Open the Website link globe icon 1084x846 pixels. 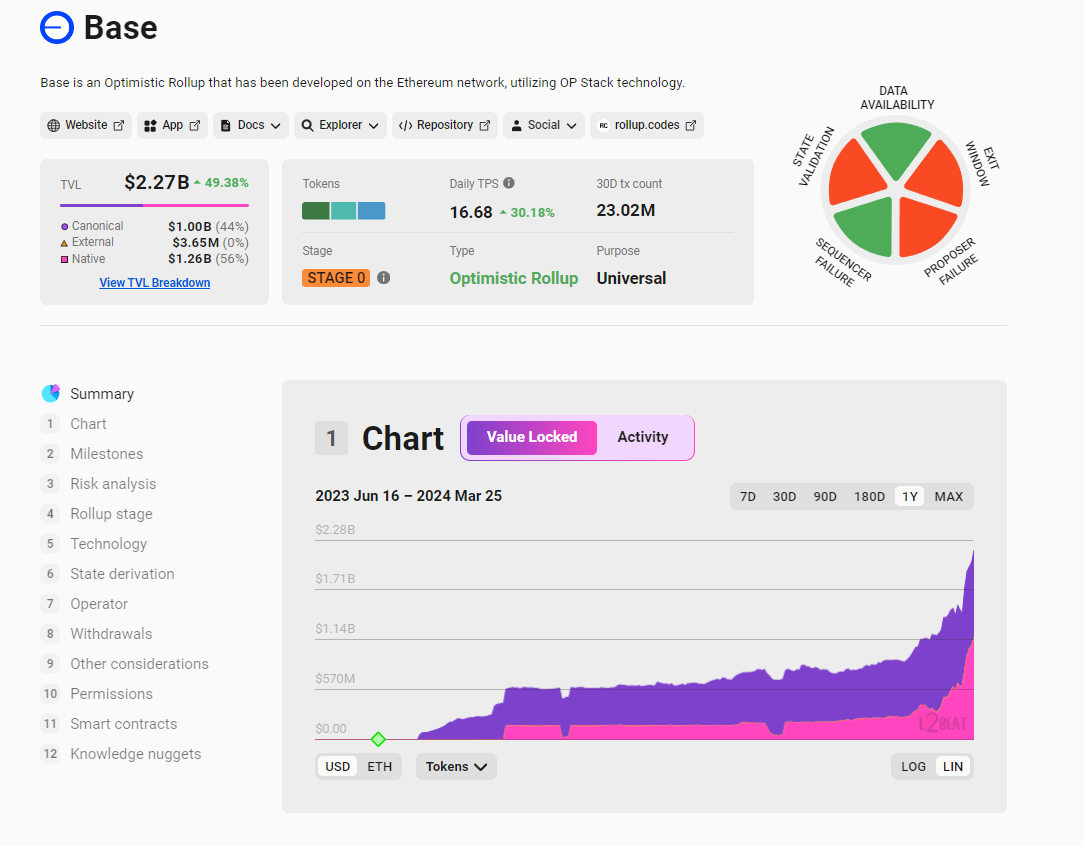53,126
